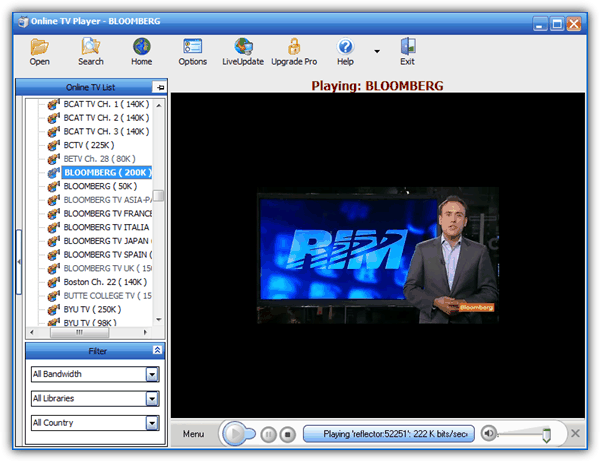Click horizontal scrollbar left arrow in list
600x461 pixels.
tap(32, 332)
